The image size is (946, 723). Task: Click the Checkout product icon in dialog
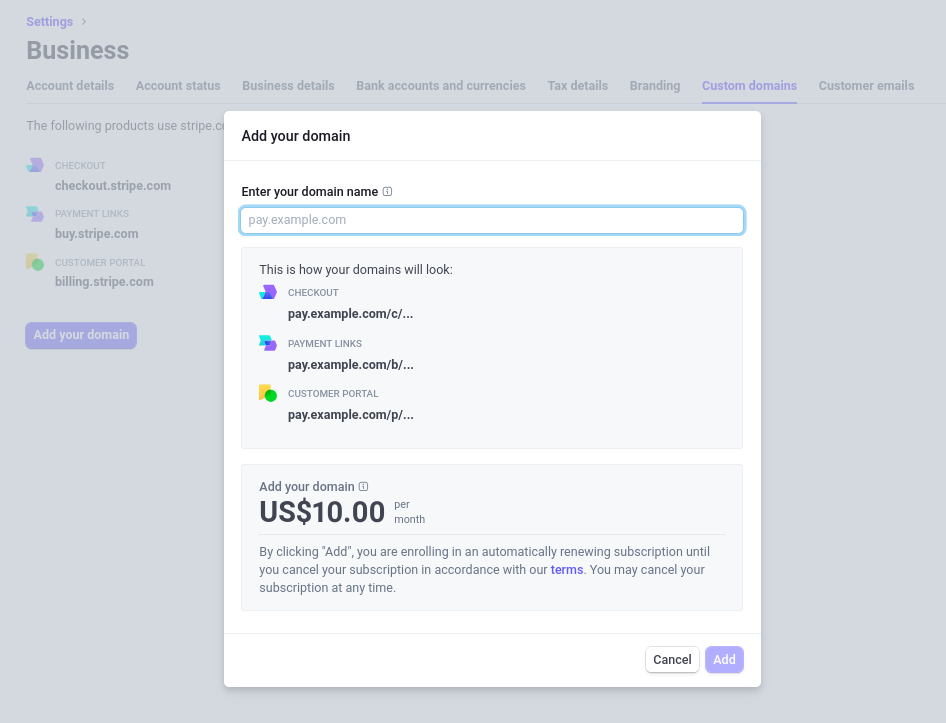(268, 292)
